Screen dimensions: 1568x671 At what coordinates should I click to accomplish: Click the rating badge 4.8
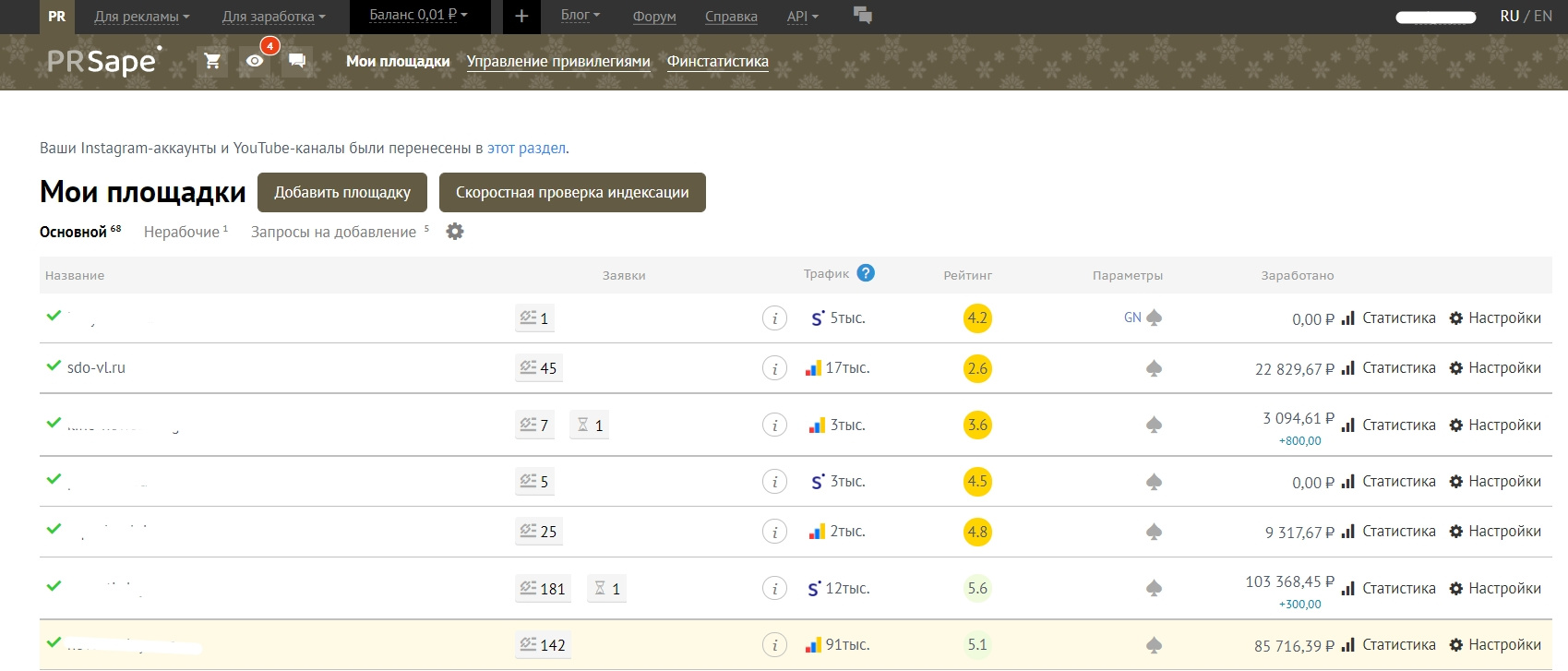coord(977,532)
